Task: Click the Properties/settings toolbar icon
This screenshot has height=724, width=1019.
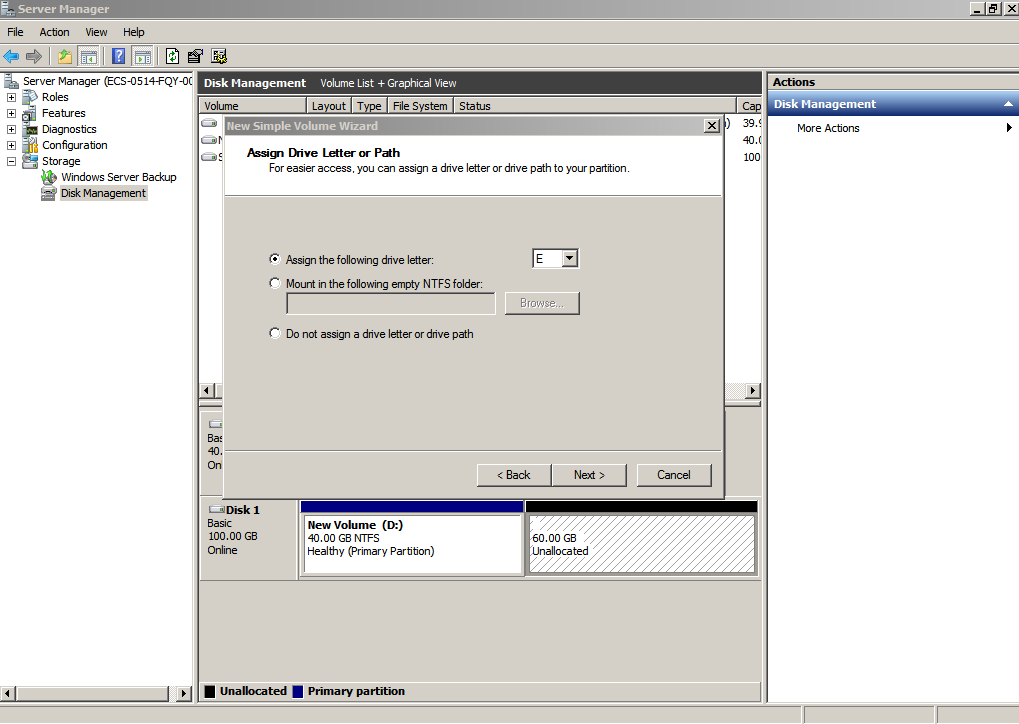Action: (195, 57)
